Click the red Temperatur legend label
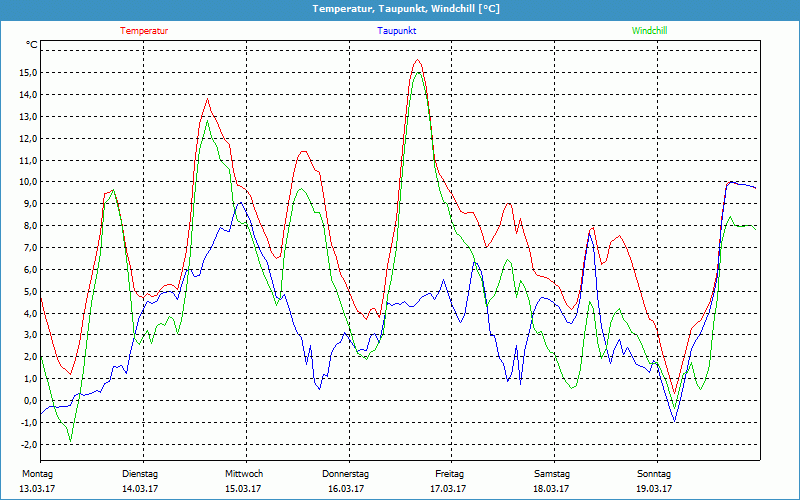This screenshot has height=500, width=800. point(144,31)
